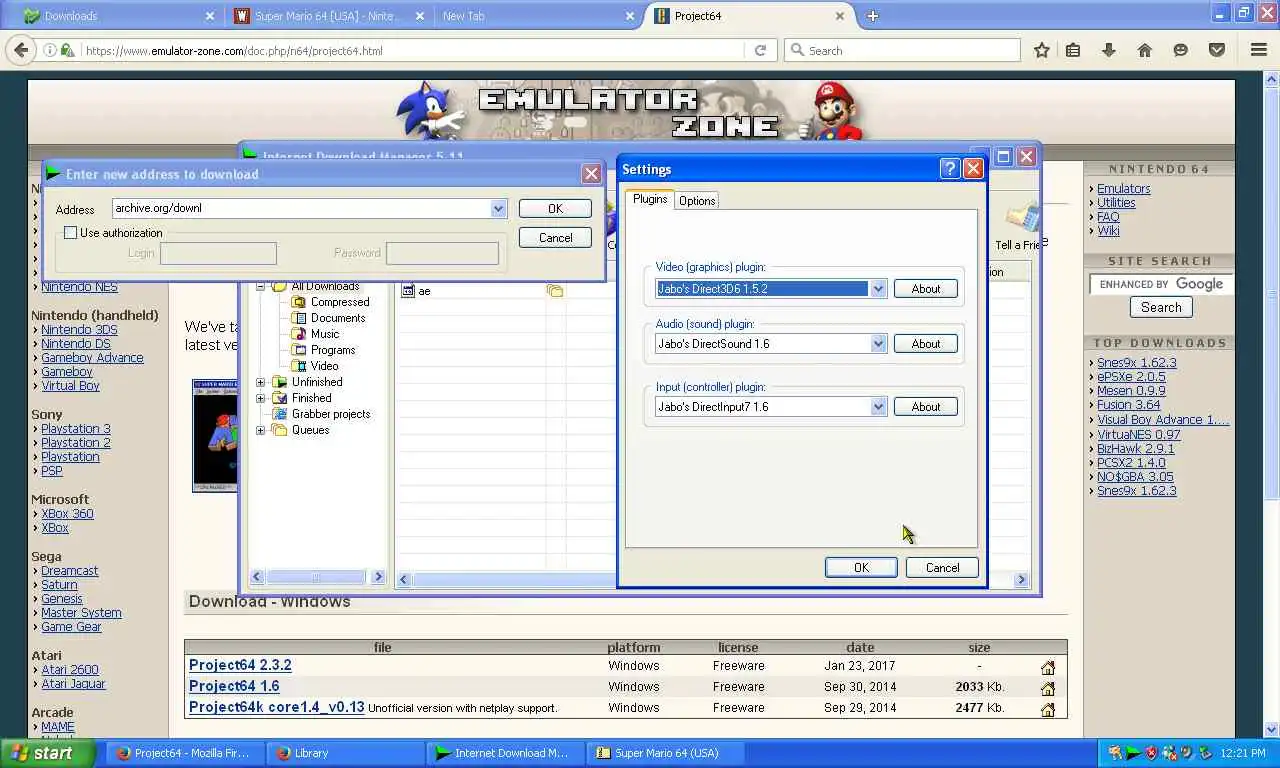Collapse the All Downloads tree node
1280x768 pixels.
tap(261, 287)
